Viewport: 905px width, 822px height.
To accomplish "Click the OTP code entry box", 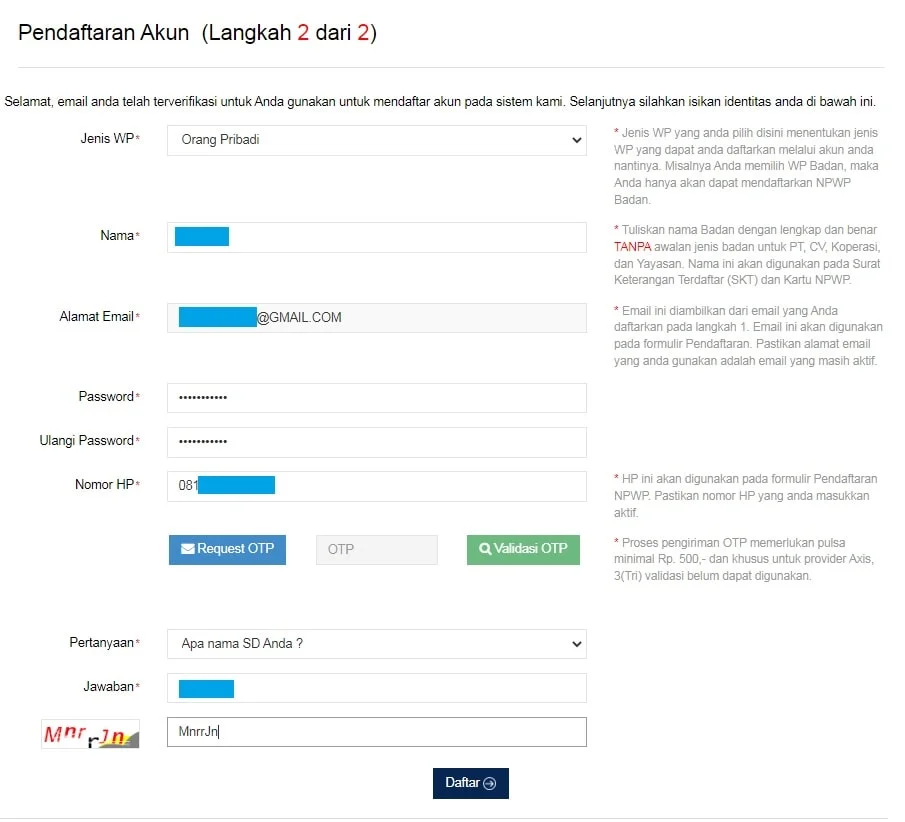I will pyautogui.click(x=376, y=549).
